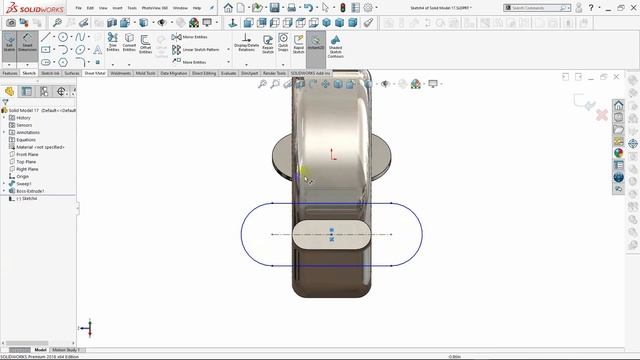Open the Insert menu
The height and width of the screenshot is (360, 640).
coord(117,8)
